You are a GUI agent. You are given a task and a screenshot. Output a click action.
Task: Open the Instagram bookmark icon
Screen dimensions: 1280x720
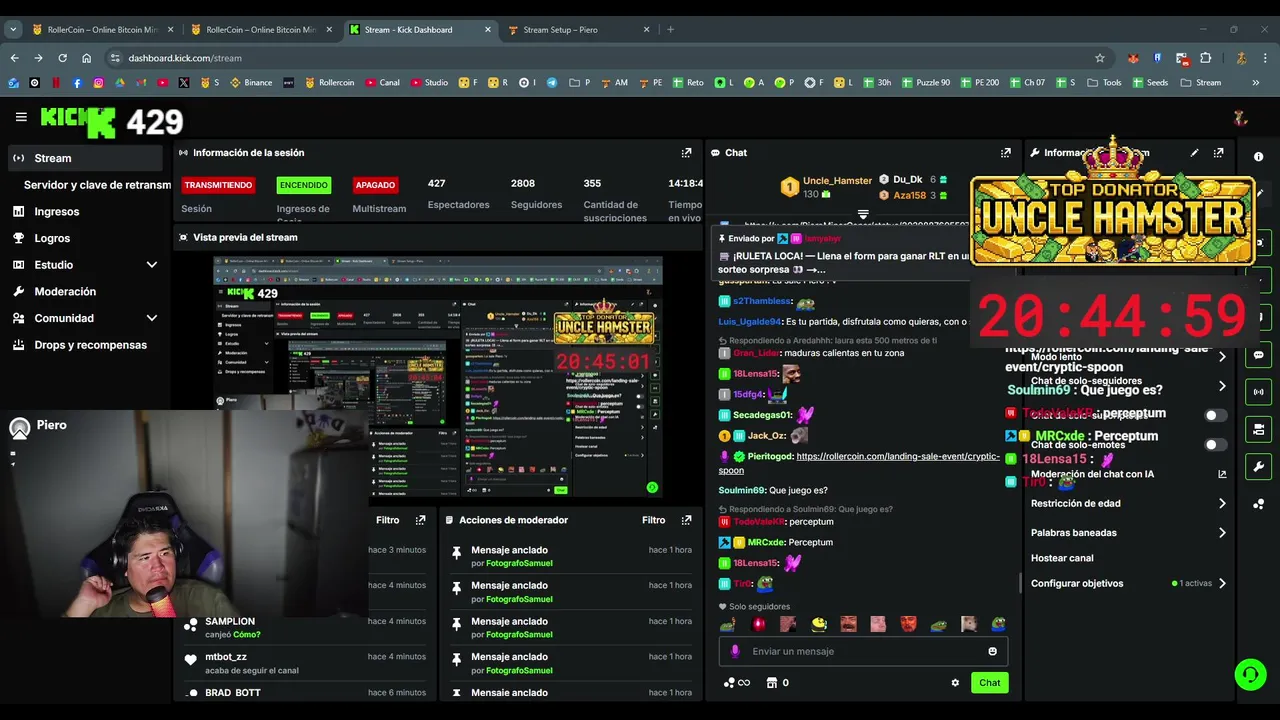coord(100,83)
